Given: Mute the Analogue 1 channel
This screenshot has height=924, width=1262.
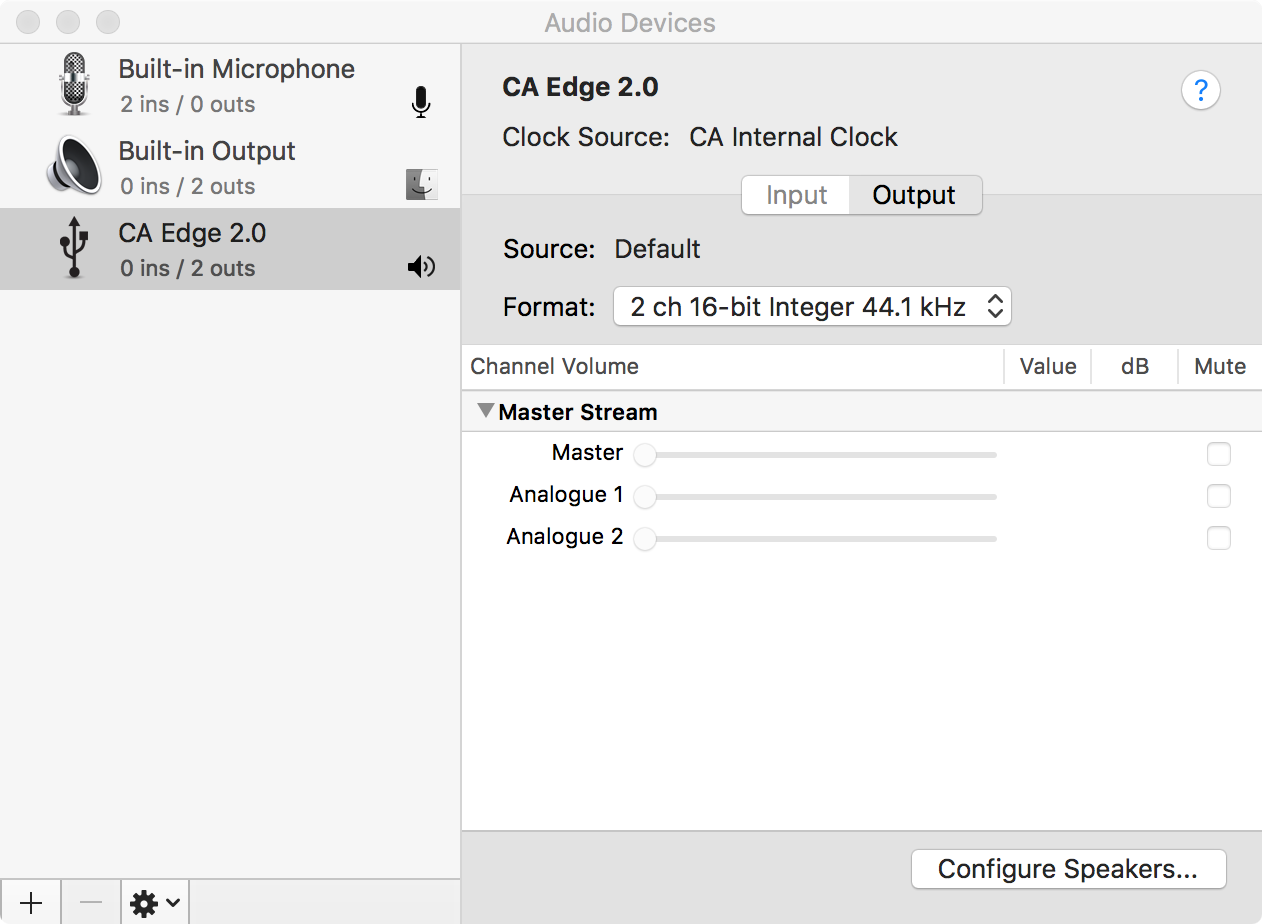Looking at the screenshot, I should (x=1218, y=497).
